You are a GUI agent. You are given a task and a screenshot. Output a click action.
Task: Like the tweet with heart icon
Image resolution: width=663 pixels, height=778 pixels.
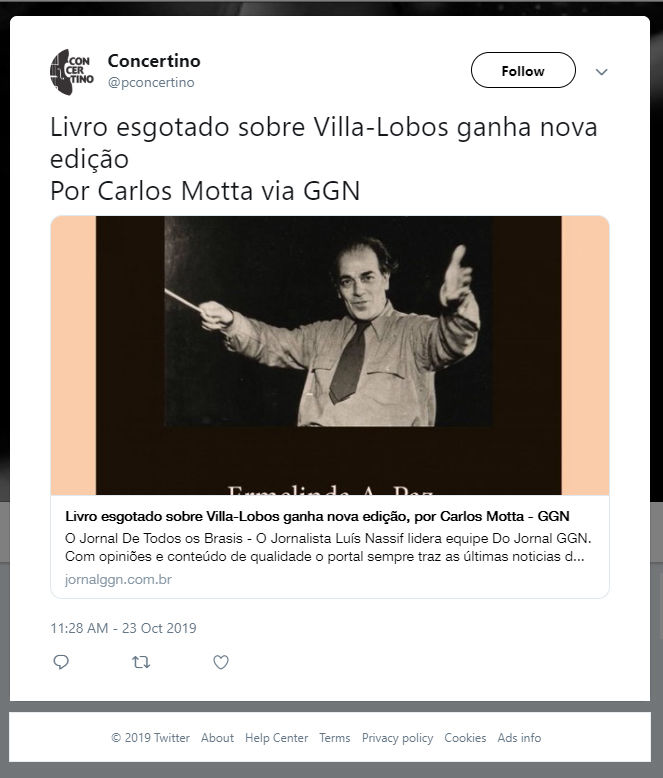click(221, 662)
